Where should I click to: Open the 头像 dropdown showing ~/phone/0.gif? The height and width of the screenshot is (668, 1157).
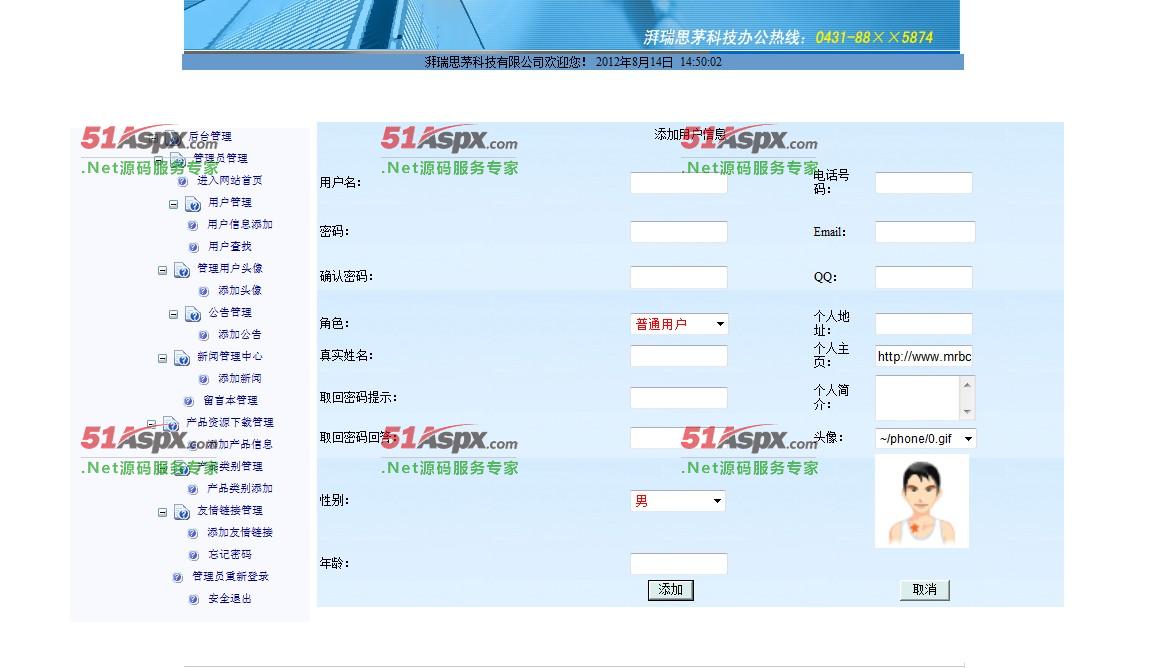pyautogui.click(x=925, y=438)
